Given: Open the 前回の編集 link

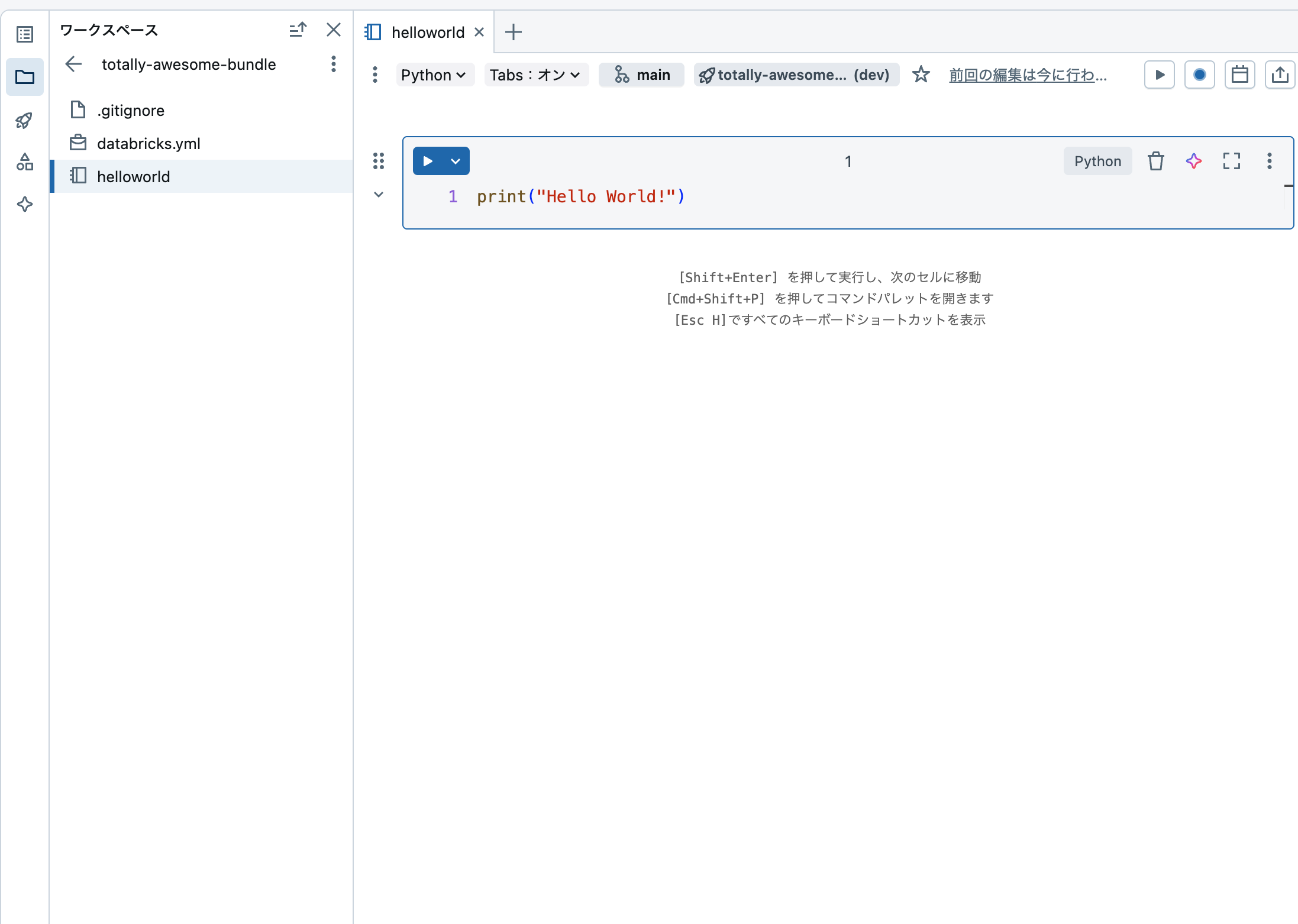Looking at the screenshot, I should pyautogui.click(x=1028, y=75).
